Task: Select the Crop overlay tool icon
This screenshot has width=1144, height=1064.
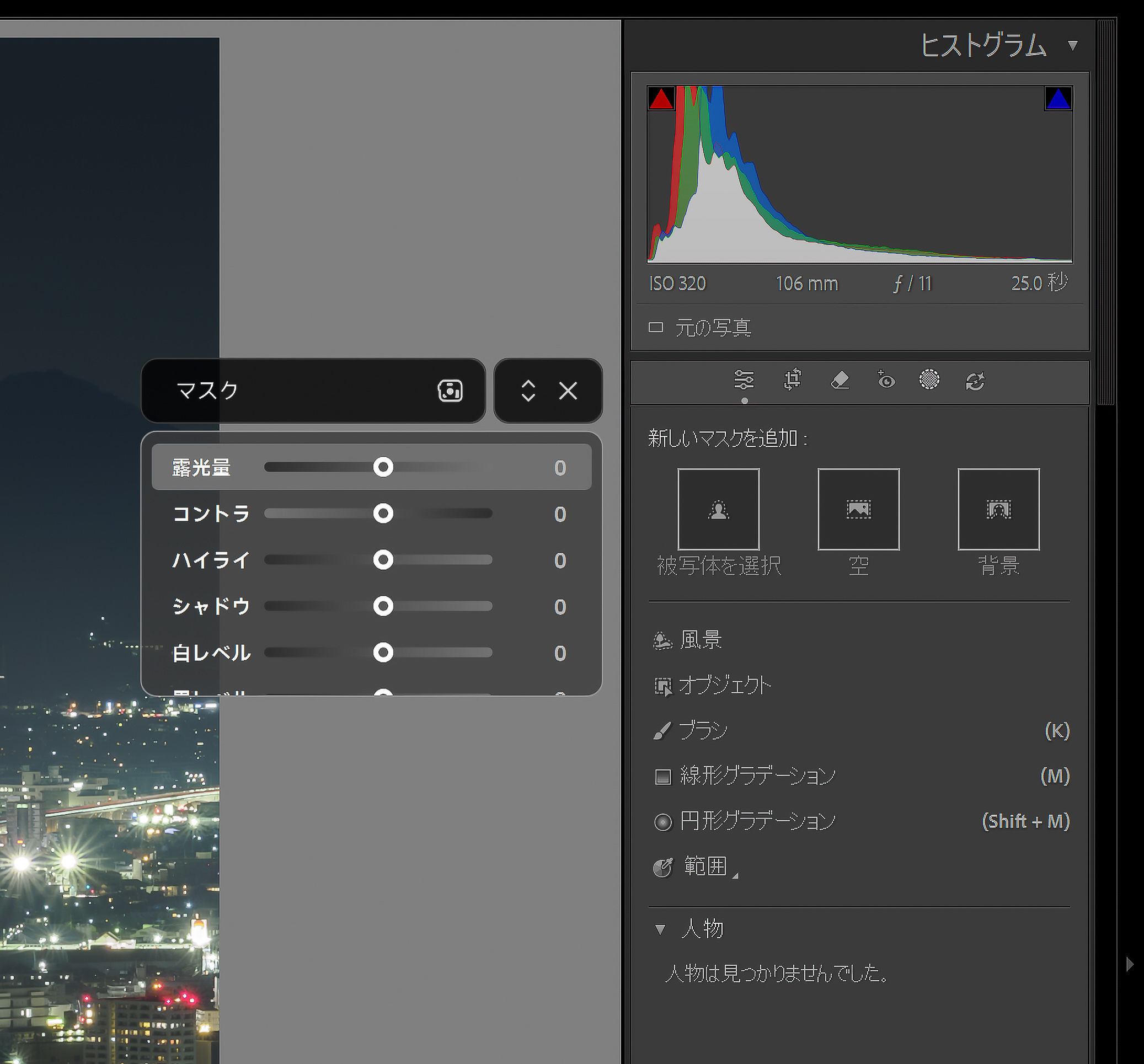Action: (793, 380)
